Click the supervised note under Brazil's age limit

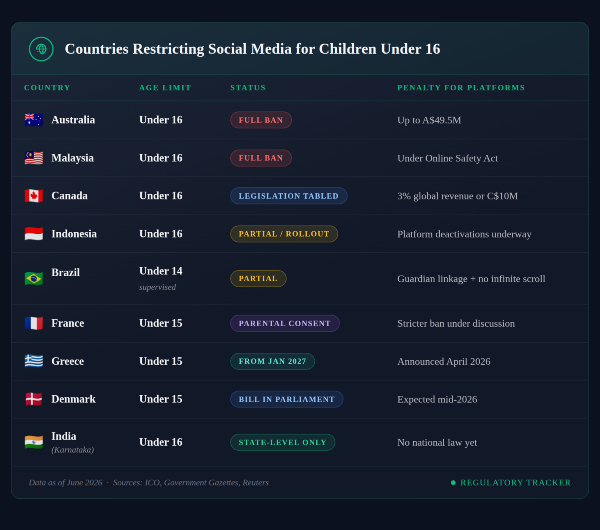(x=158, y=287)
